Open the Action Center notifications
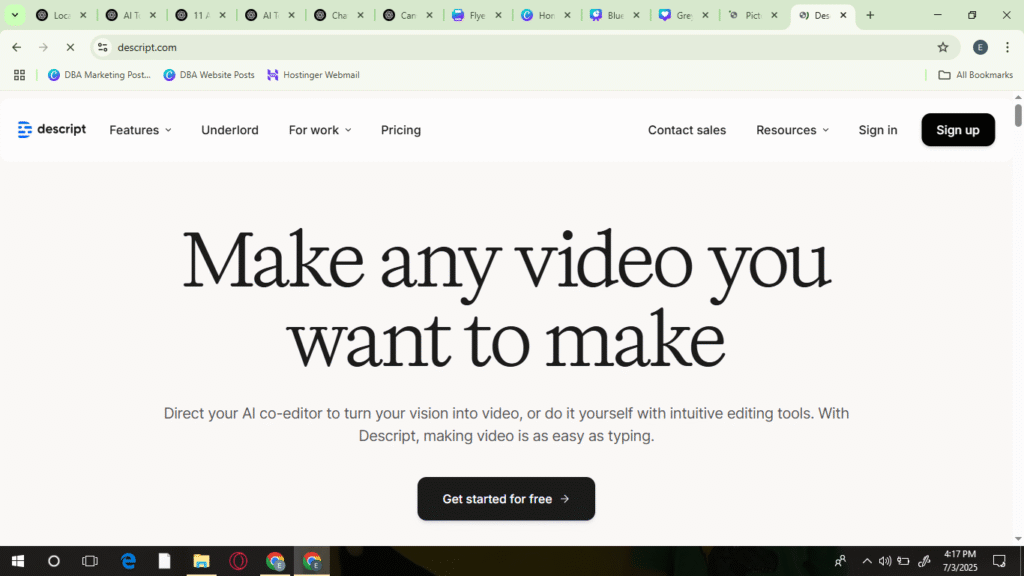1024x576 pixels. coord(999,561)
